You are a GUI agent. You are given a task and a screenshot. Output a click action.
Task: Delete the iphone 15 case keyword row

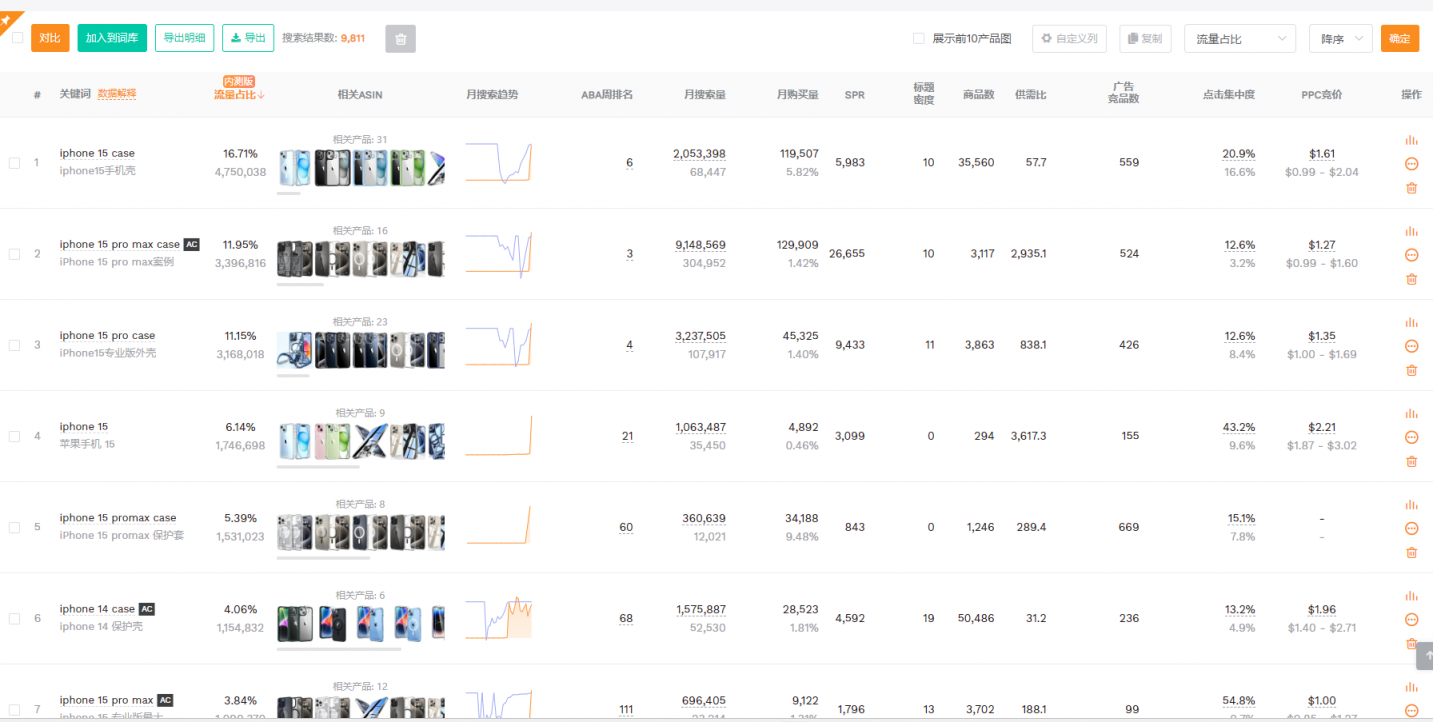[x=1411, y=188]
